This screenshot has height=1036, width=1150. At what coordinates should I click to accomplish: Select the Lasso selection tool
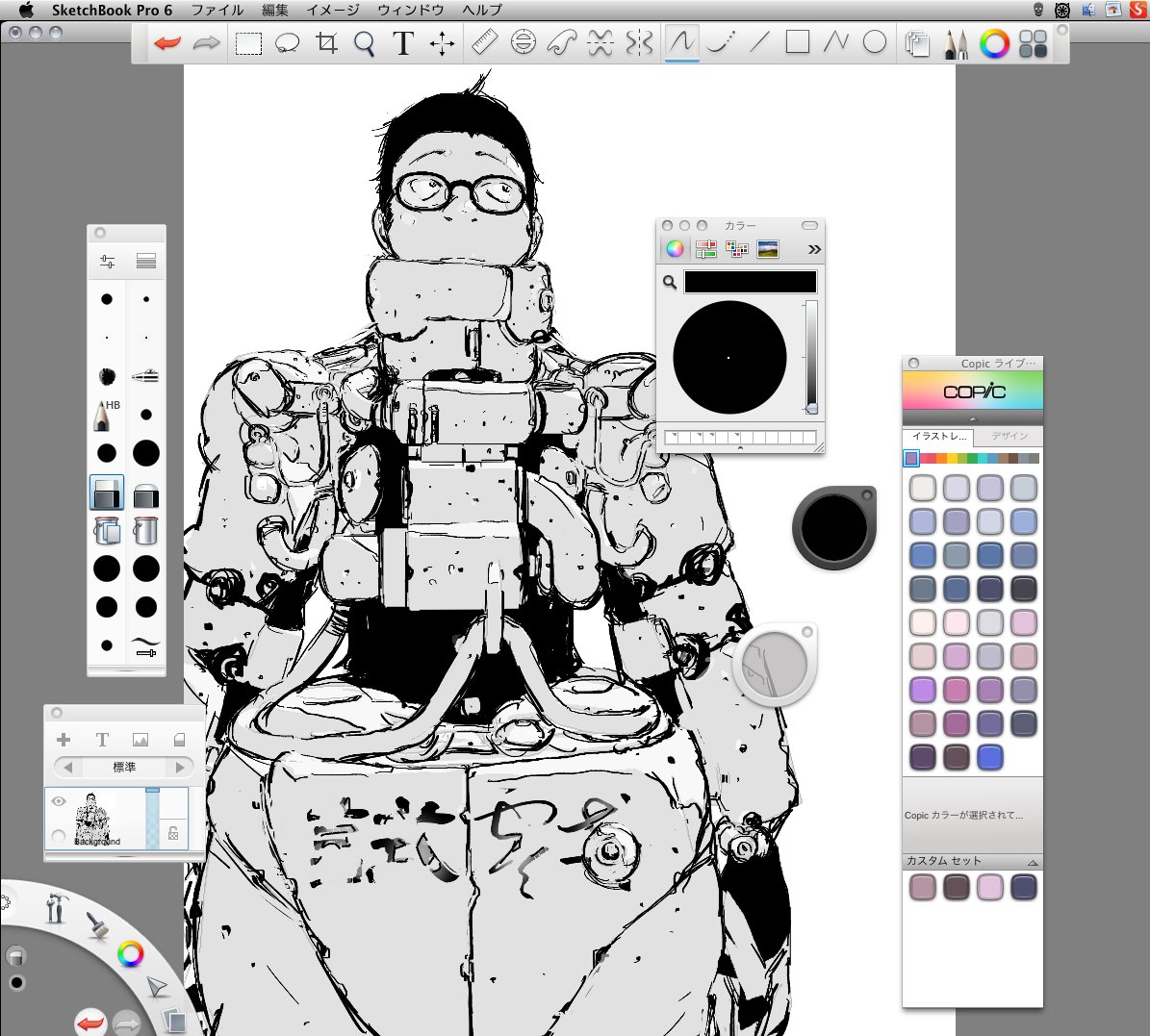point(287,43)
